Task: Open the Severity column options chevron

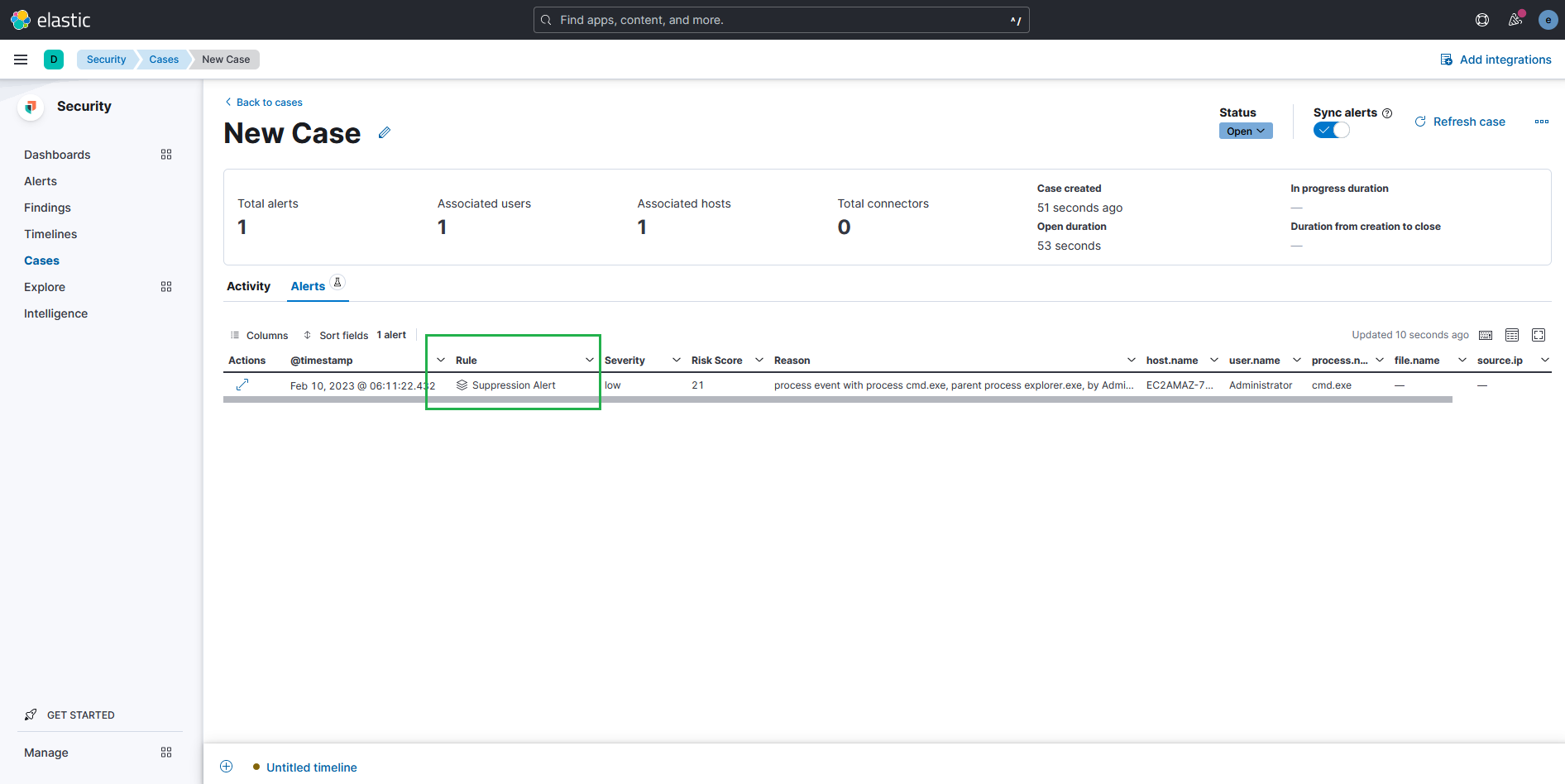Action: (677, 359)
